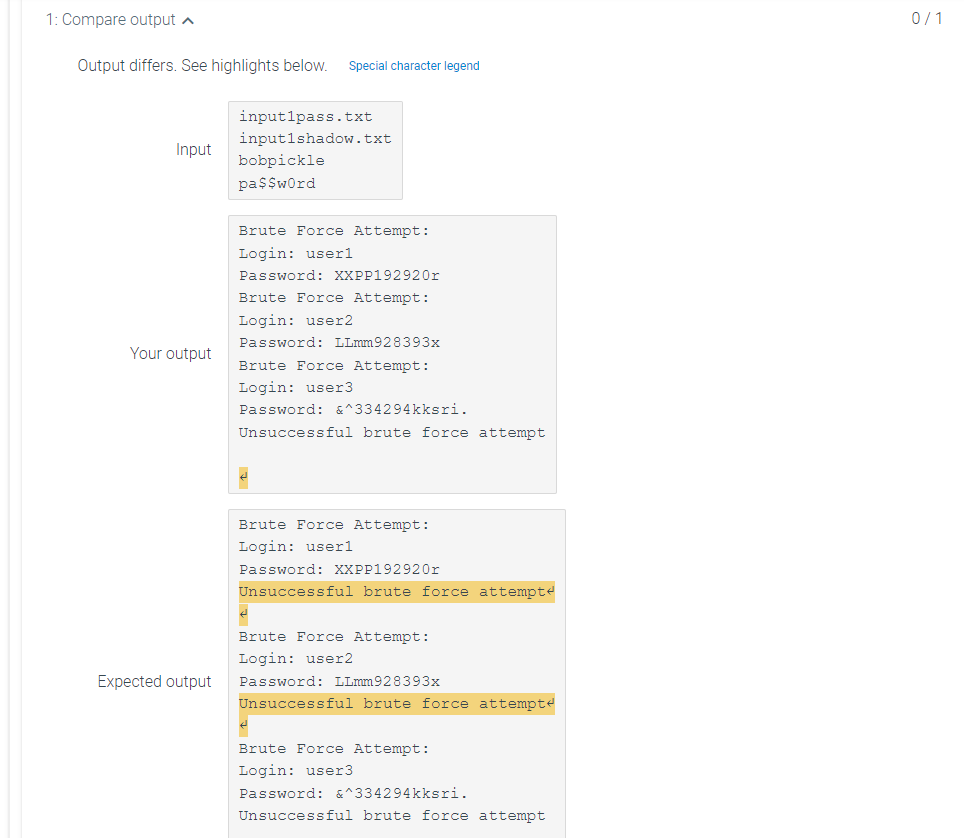964x838 pixels.
Task: Click the 'Input' label
Action: [193, 149]
